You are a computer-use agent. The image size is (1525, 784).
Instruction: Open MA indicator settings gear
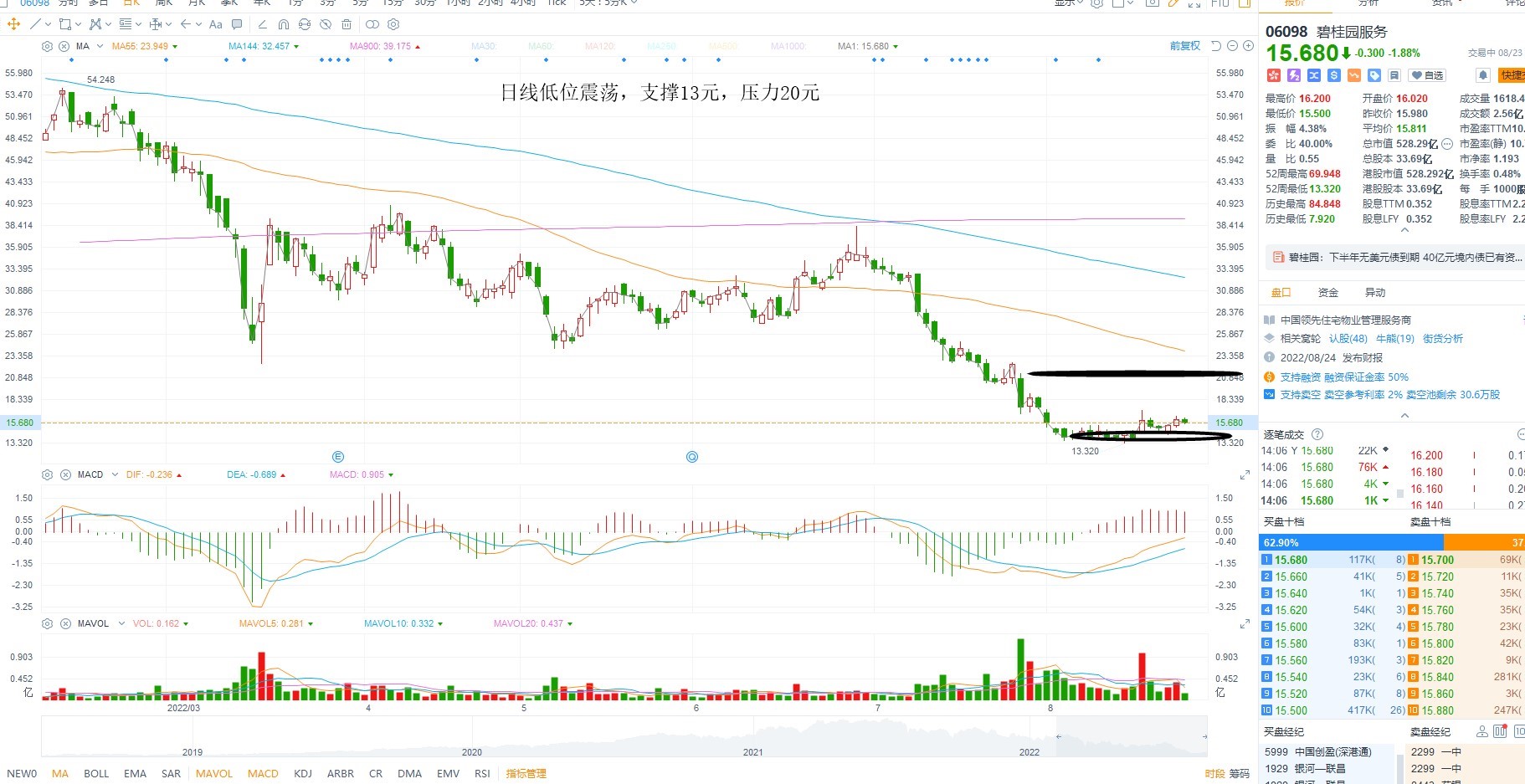(48, 46)
